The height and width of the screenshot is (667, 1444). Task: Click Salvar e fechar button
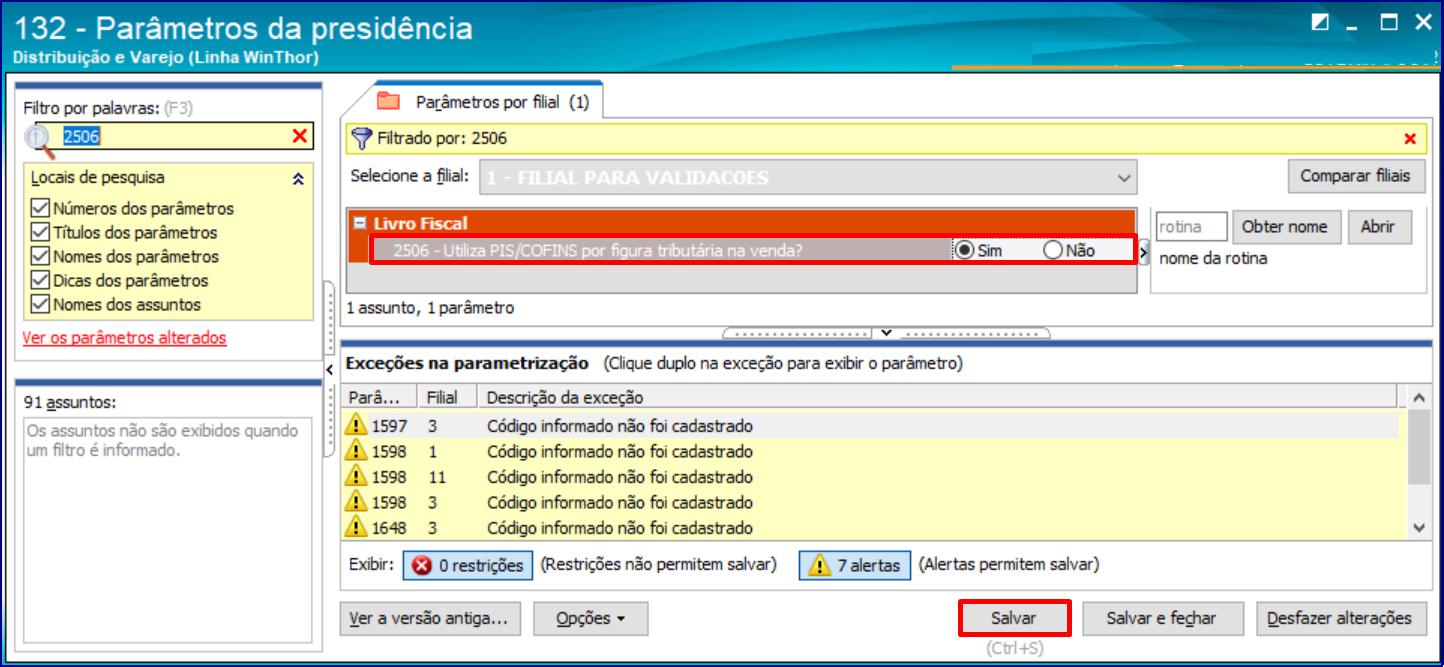point(1162,619)
